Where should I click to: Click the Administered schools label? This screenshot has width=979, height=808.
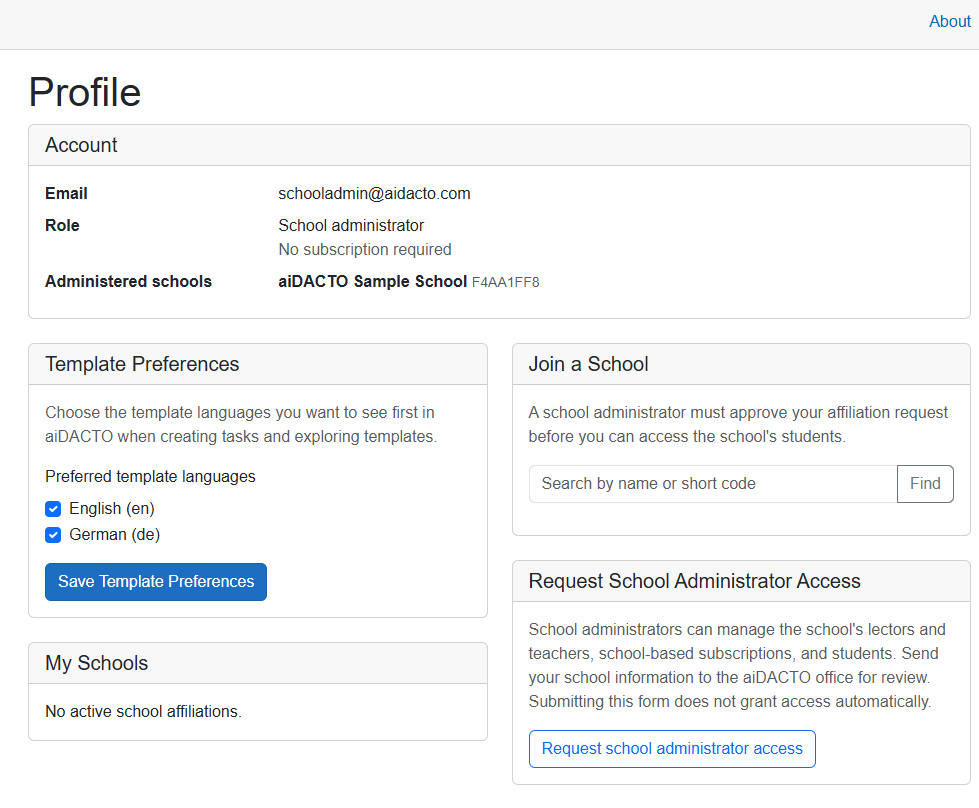[129, 282]
